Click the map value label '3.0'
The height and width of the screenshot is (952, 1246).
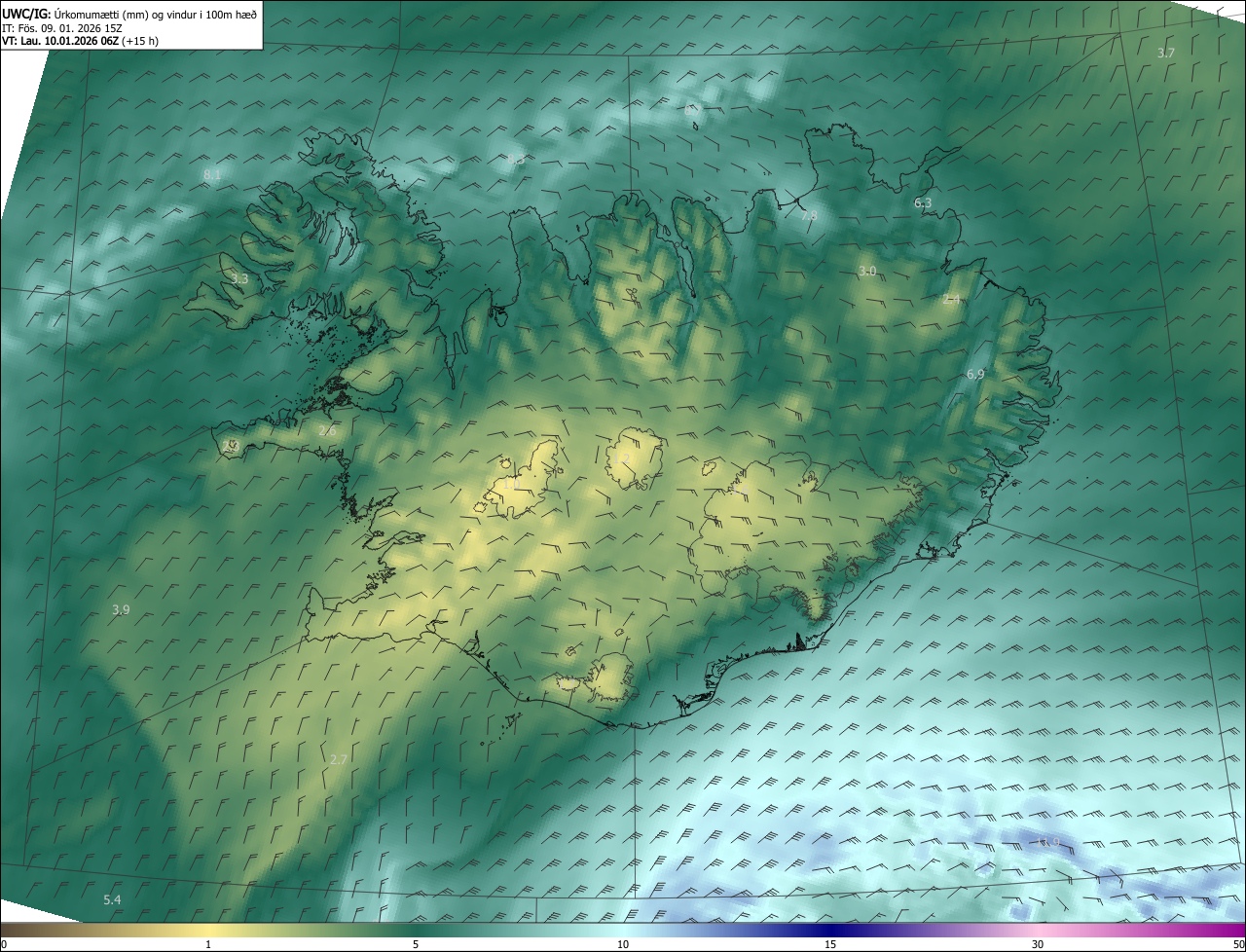click(867, 270)
